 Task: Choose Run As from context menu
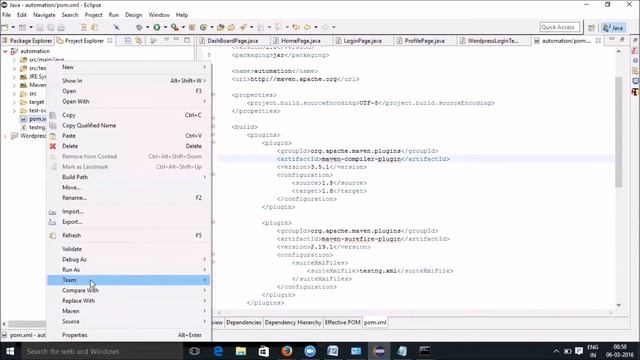pyautogui.click(x=129, y=270)
